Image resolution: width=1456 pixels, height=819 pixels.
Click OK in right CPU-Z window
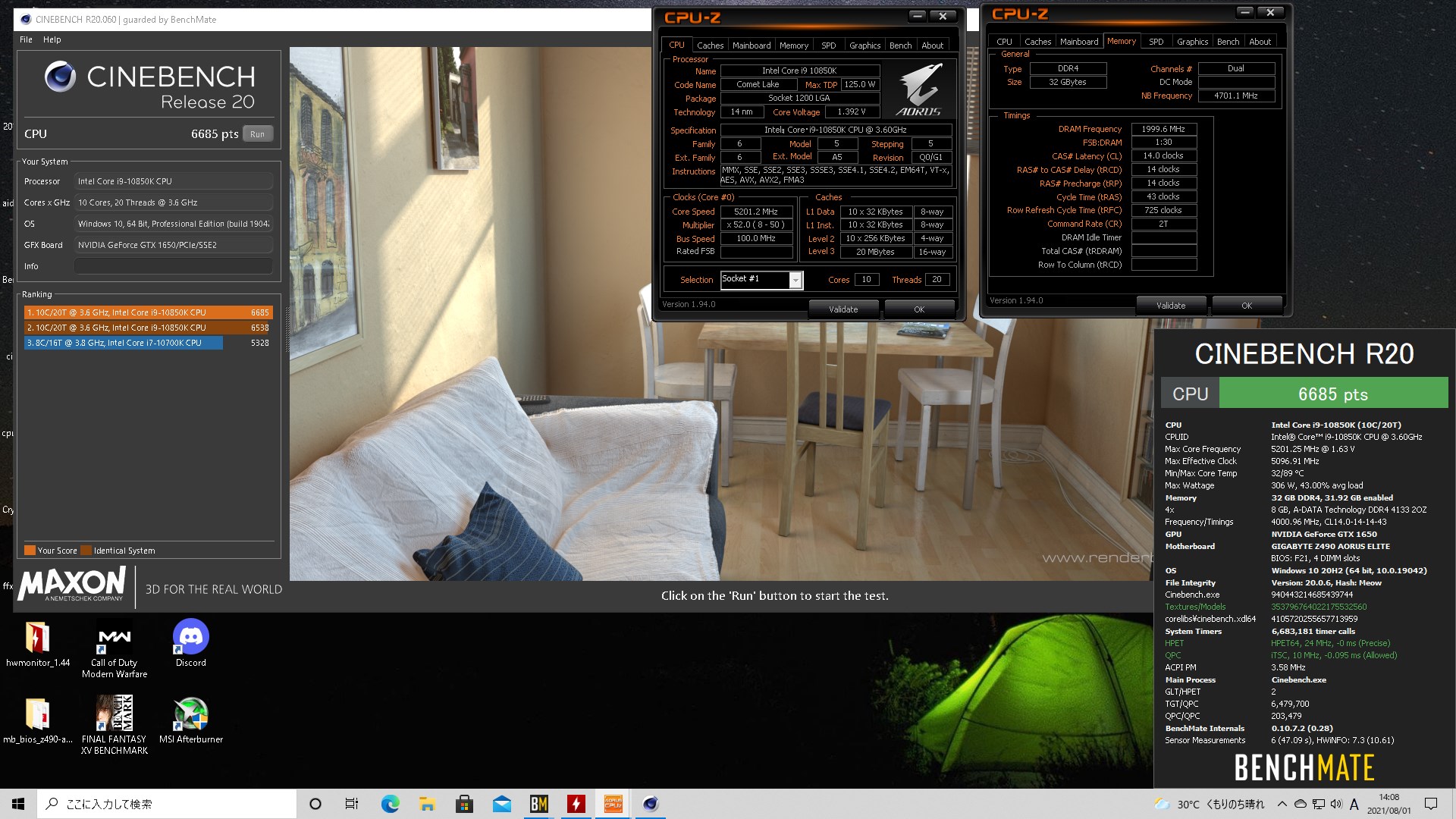[x=1247, y=306]
